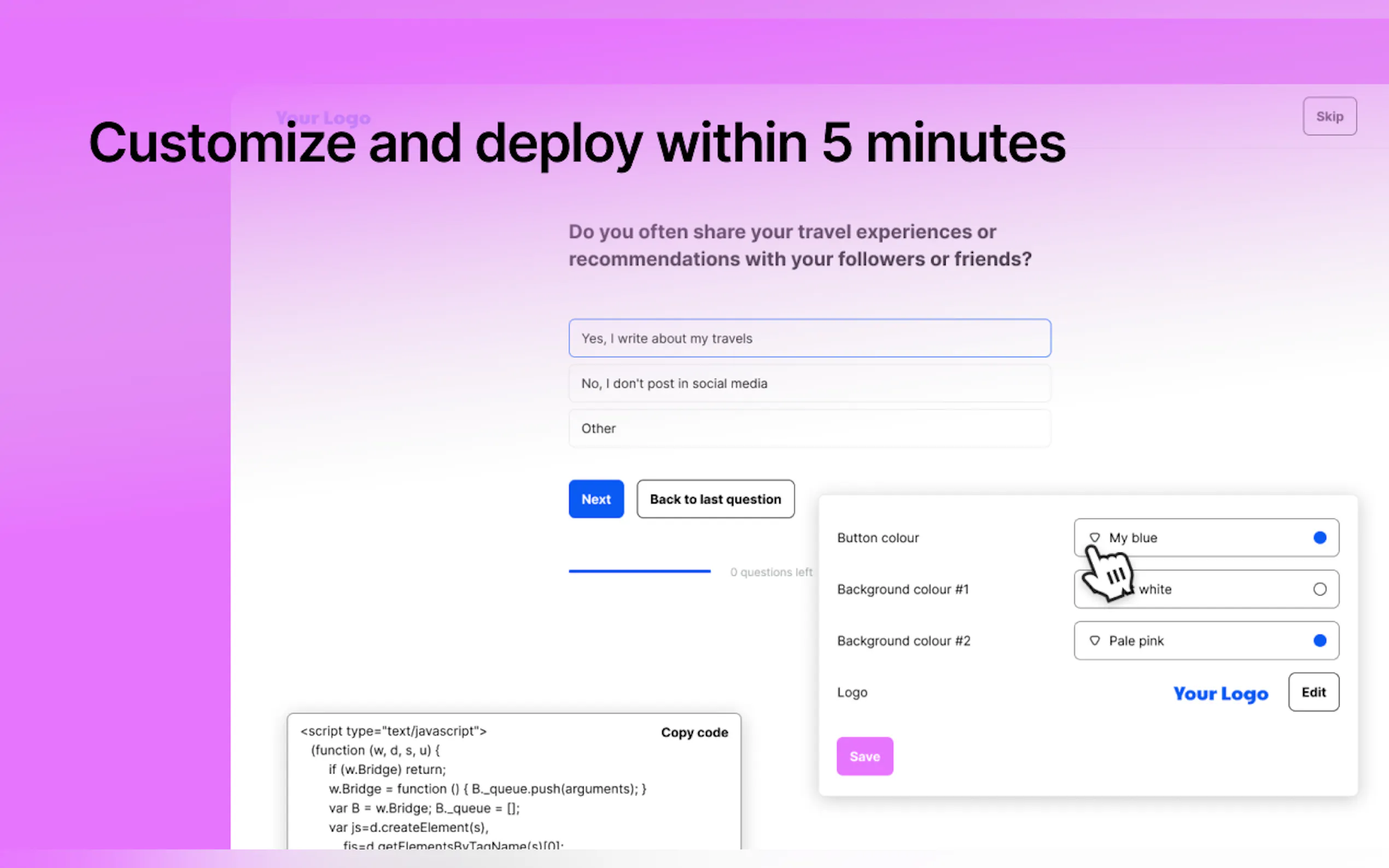The height and width of the screenshot is (868, 1389).
Task: Click the blue Your Logo preview in settings
Action: coord(1220,693)
